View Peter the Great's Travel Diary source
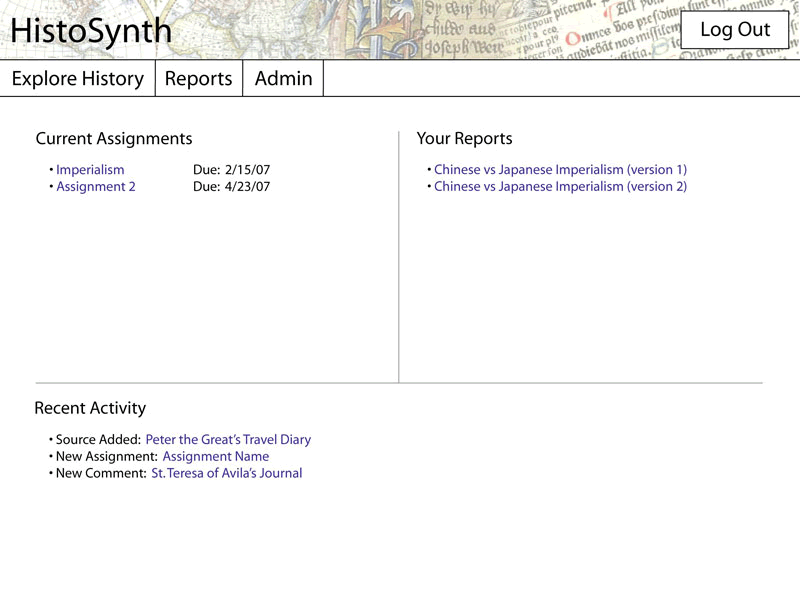Viewport: 800px width, 600px height. click(x=228, y=440)
